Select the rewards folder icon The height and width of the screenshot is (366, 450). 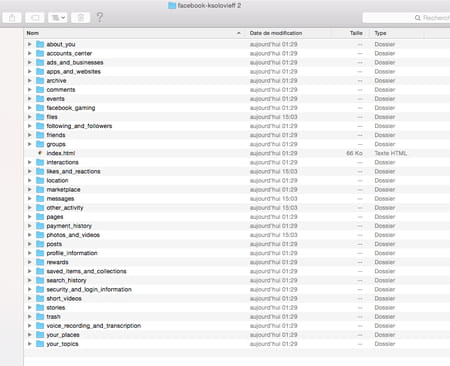[40, 262]
